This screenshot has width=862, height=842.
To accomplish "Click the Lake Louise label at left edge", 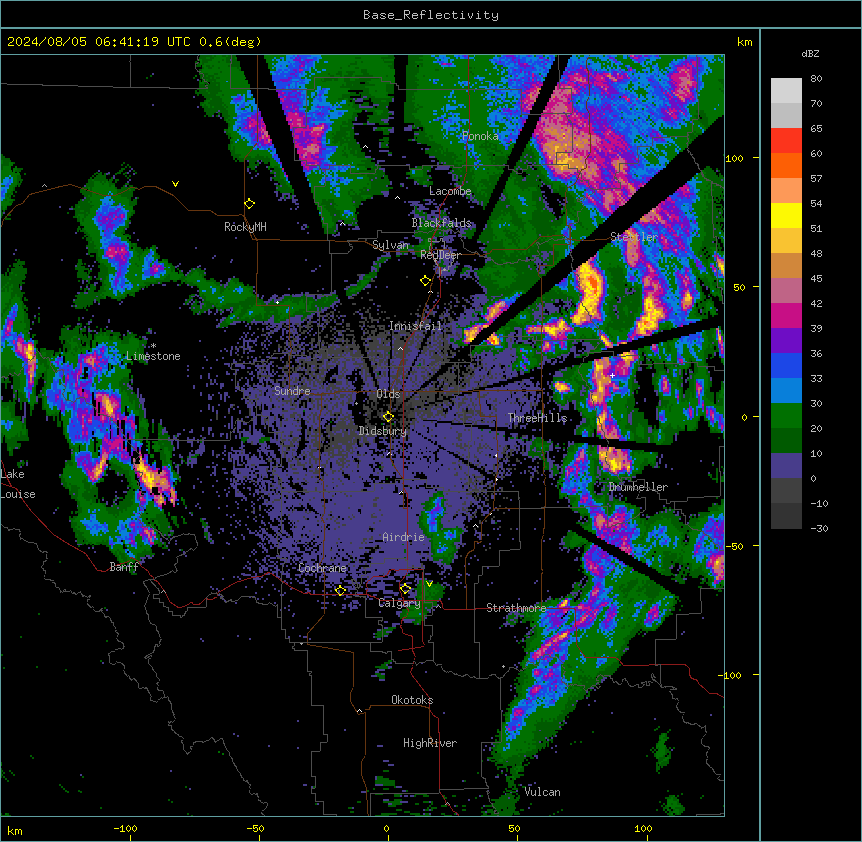I will point(18,484).
